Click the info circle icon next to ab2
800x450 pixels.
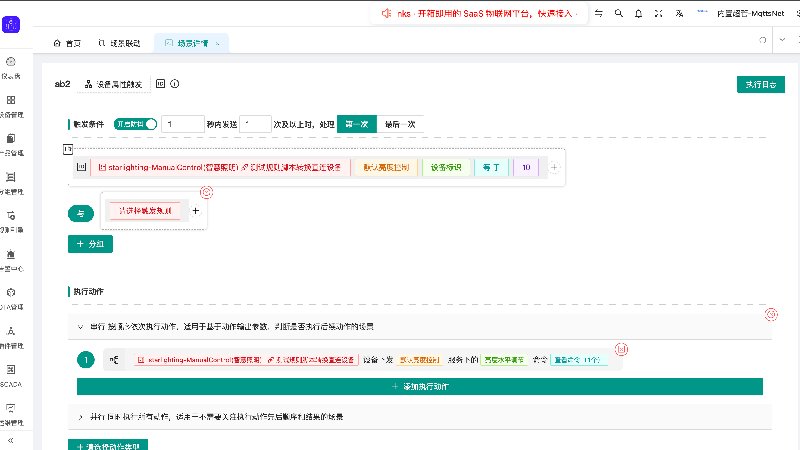click(174, 84)
